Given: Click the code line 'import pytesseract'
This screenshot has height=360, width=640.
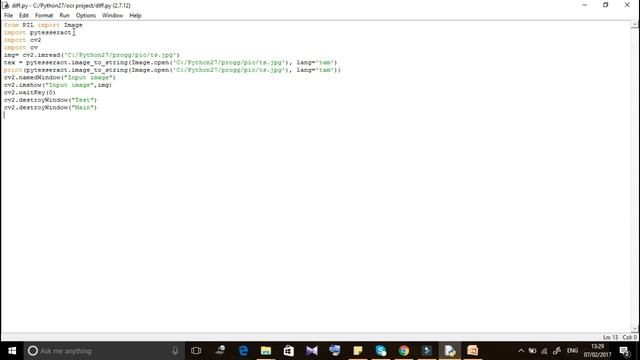Looking at the screenshot, I should coord(38,32).
